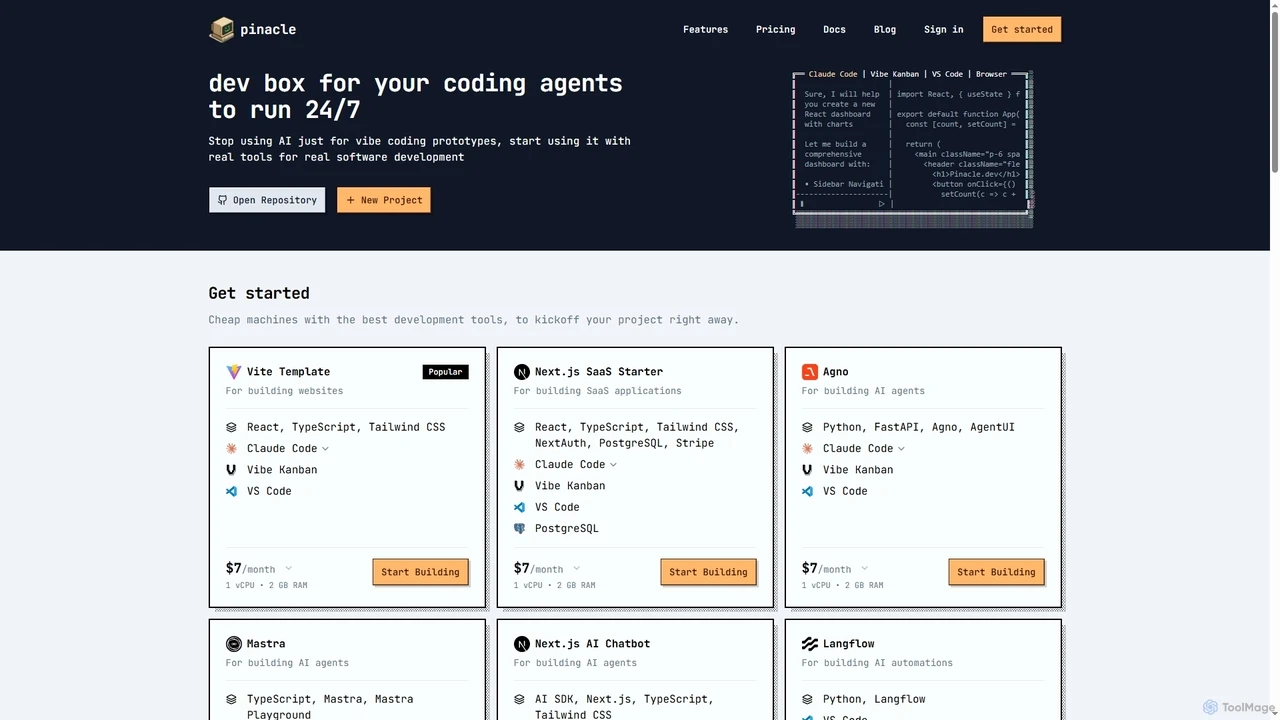Switch to Vibe Kanban tab in terminal preview
The width and height of the screenshot is (1280, 720).
pos(894,74)
